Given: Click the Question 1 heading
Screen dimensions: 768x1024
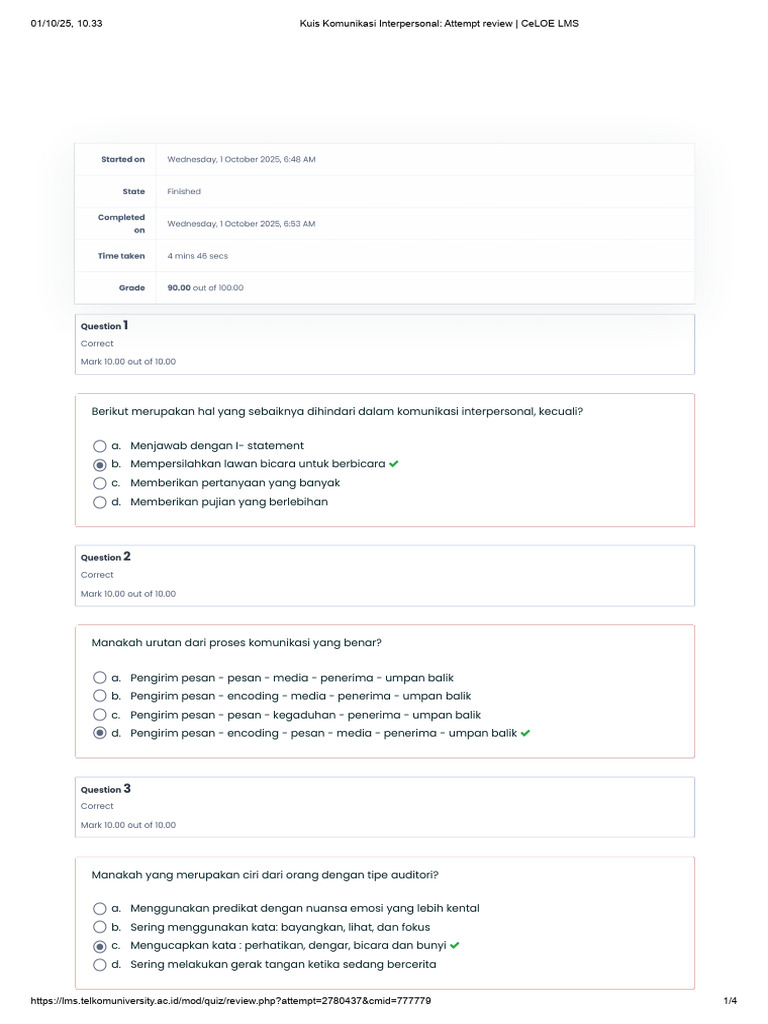Looking at the screenshot, I should (104, 326).
